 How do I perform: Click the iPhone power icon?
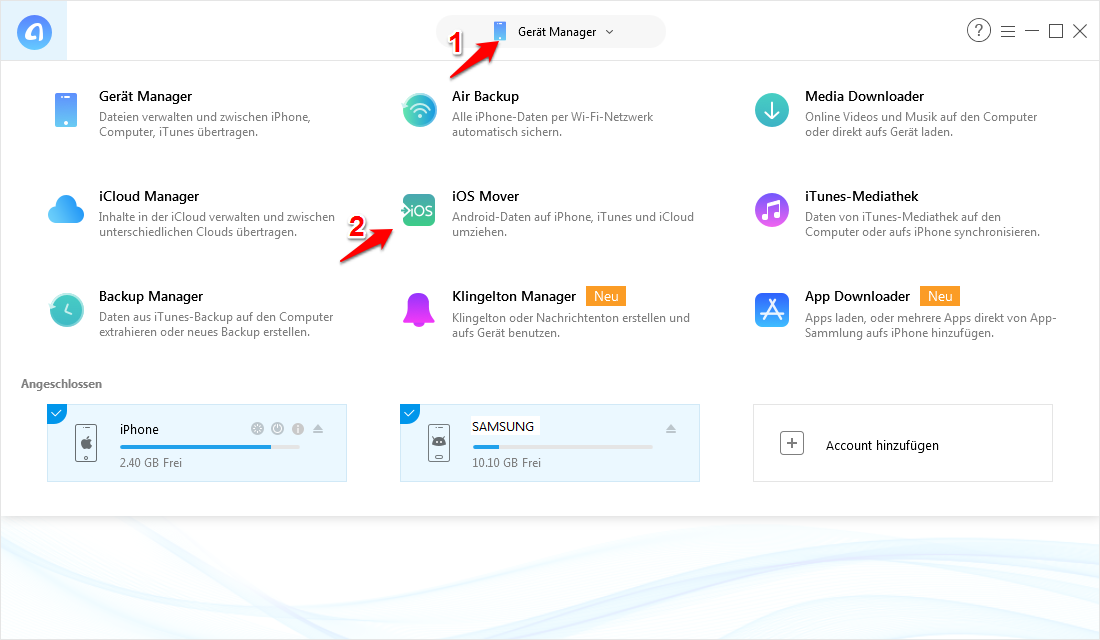point(278,428)
